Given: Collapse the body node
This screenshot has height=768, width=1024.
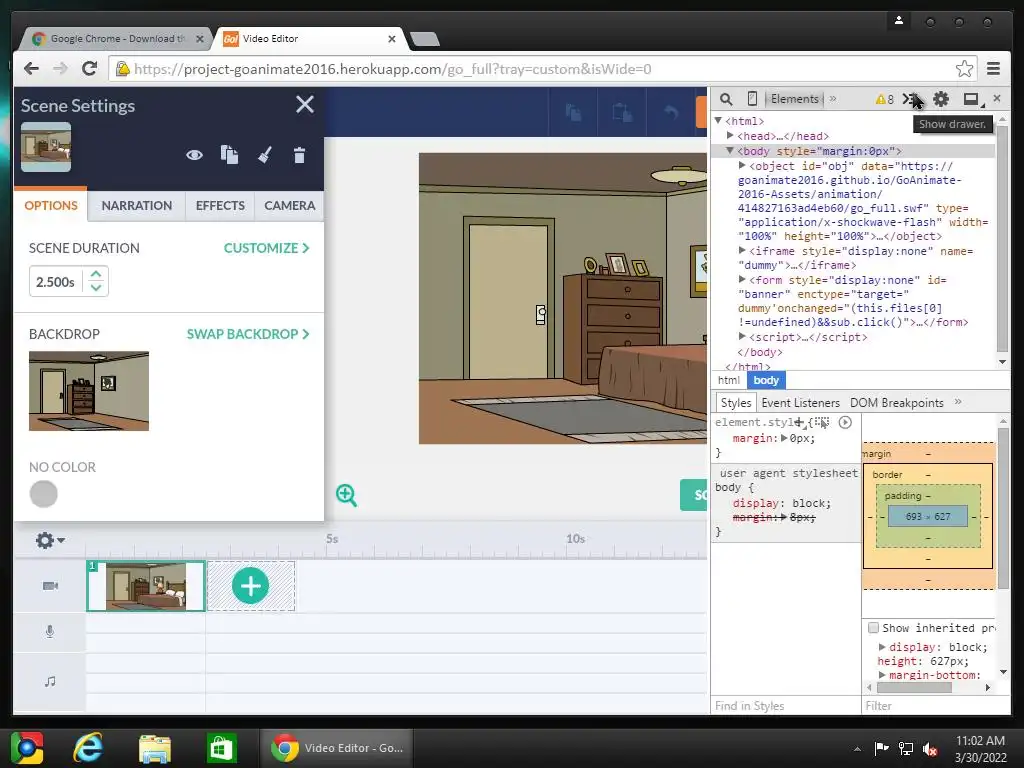Looking at the screenshot, I should 731,151.
